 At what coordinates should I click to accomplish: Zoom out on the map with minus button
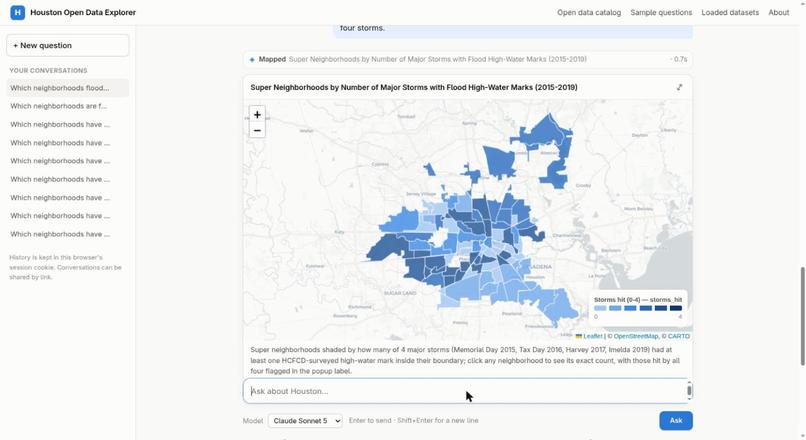257,130
